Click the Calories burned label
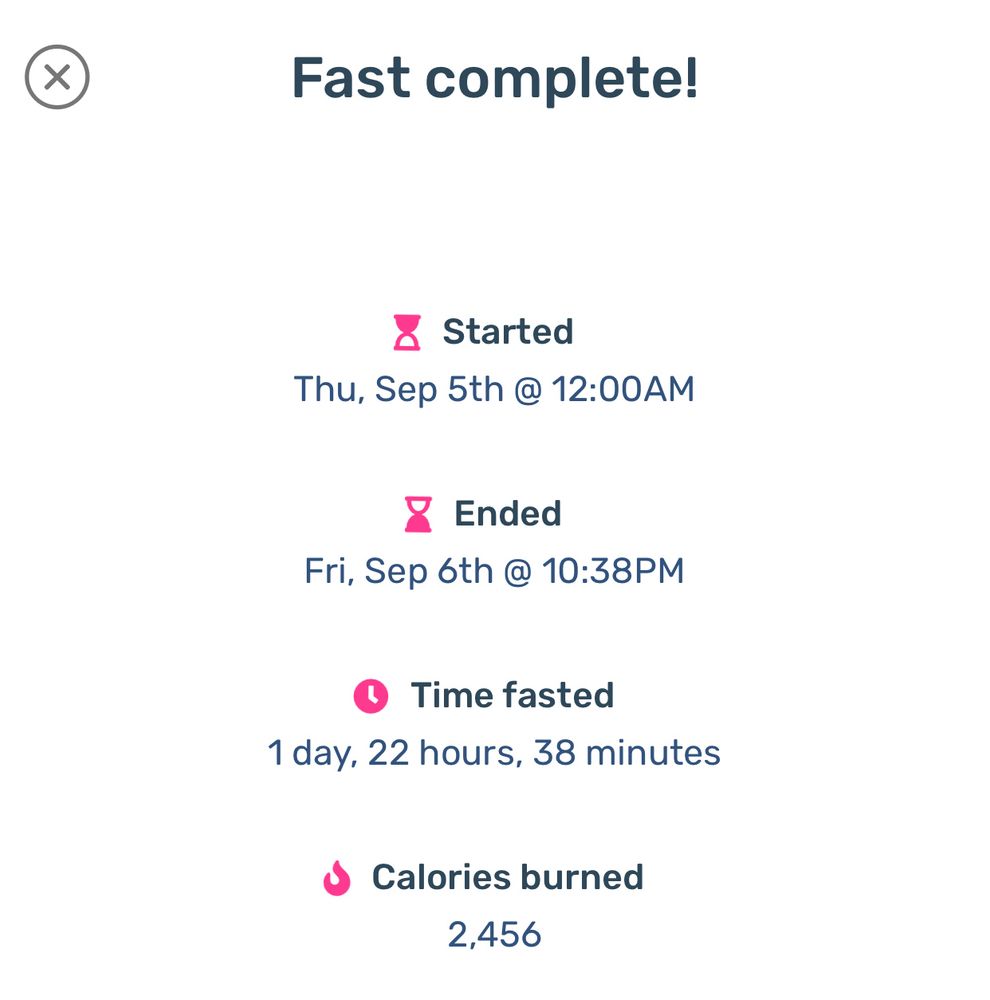This screenshot has height=1000, width=990. pos(508,877)
